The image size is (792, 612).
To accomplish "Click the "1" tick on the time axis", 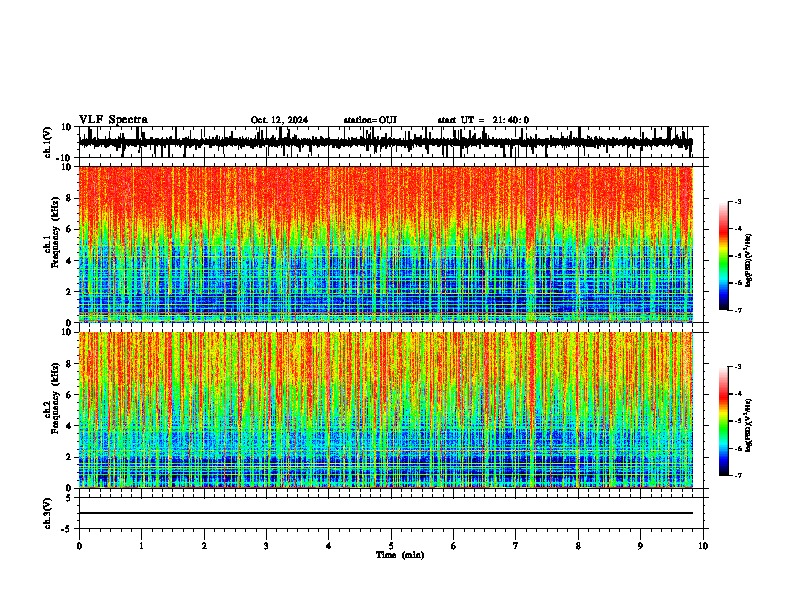I will click(x=141, y=546).
